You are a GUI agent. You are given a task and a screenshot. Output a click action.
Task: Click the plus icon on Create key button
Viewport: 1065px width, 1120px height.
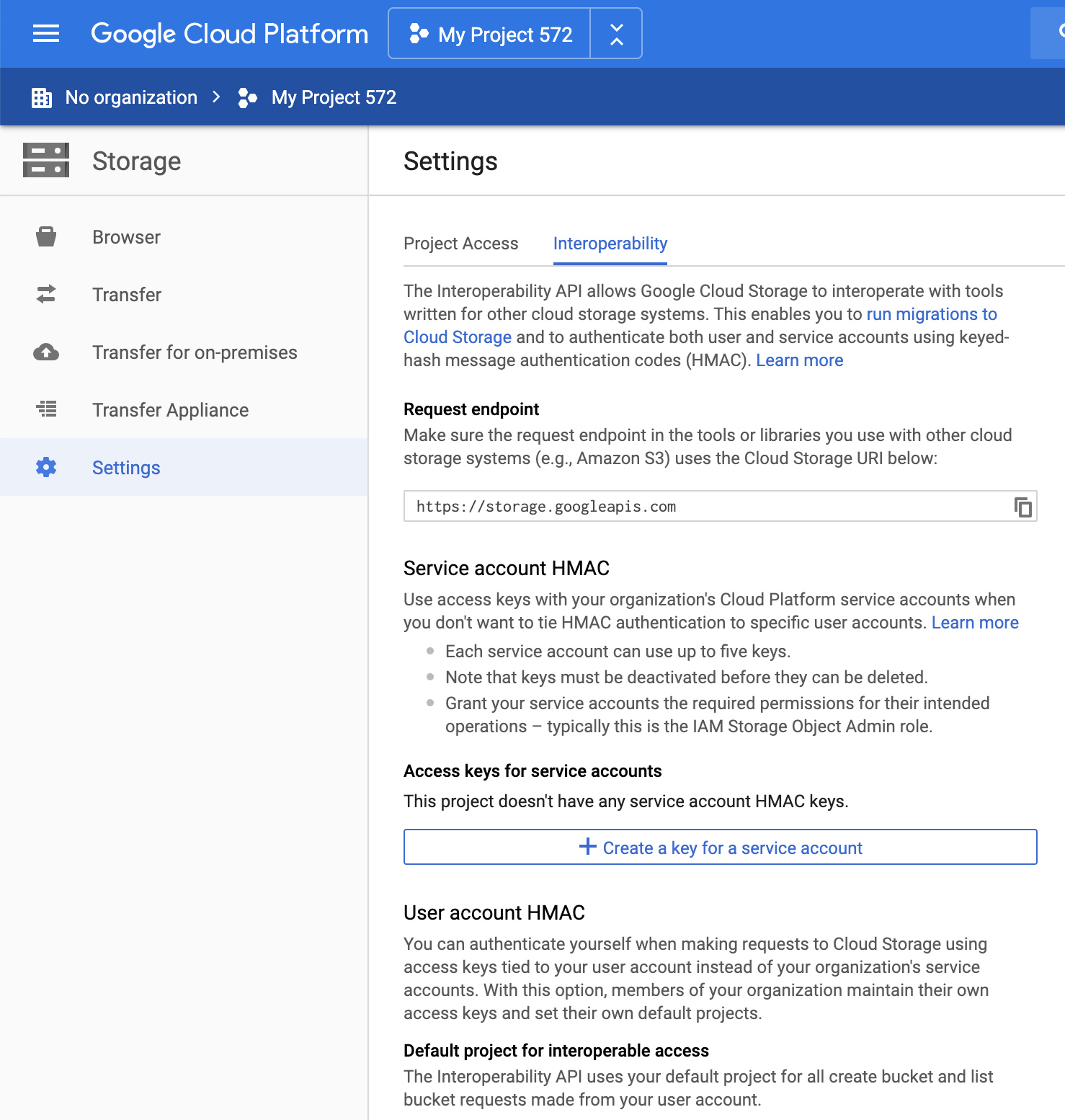[x=588, y=846]
